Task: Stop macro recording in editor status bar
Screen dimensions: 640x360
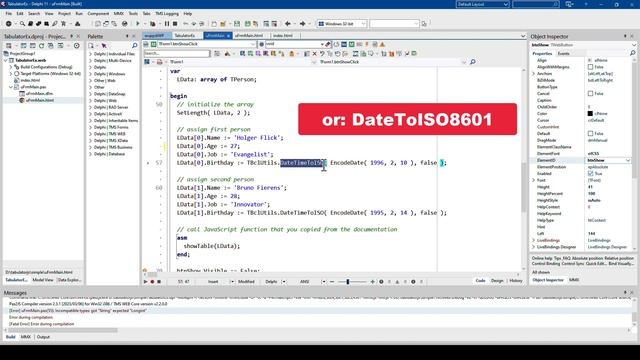Action: 159,282
